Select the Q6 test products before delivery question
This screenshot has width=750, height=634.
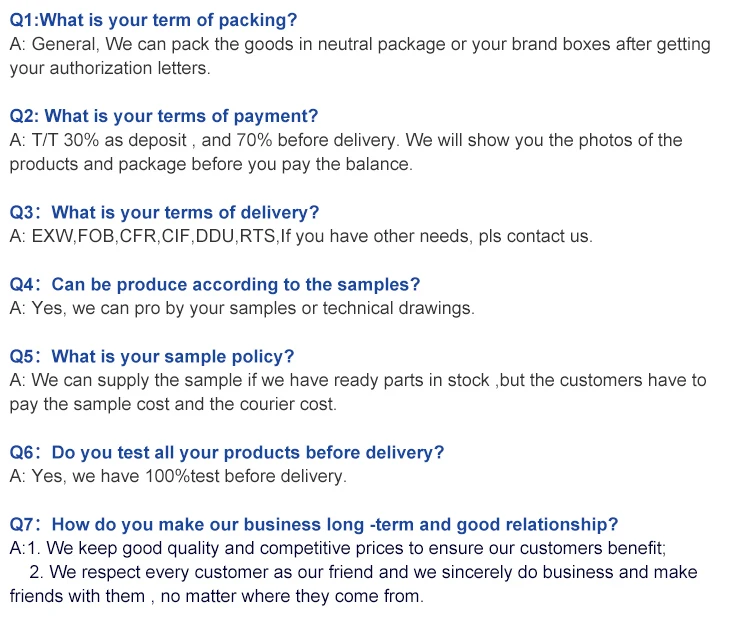[x=226, y=452]
